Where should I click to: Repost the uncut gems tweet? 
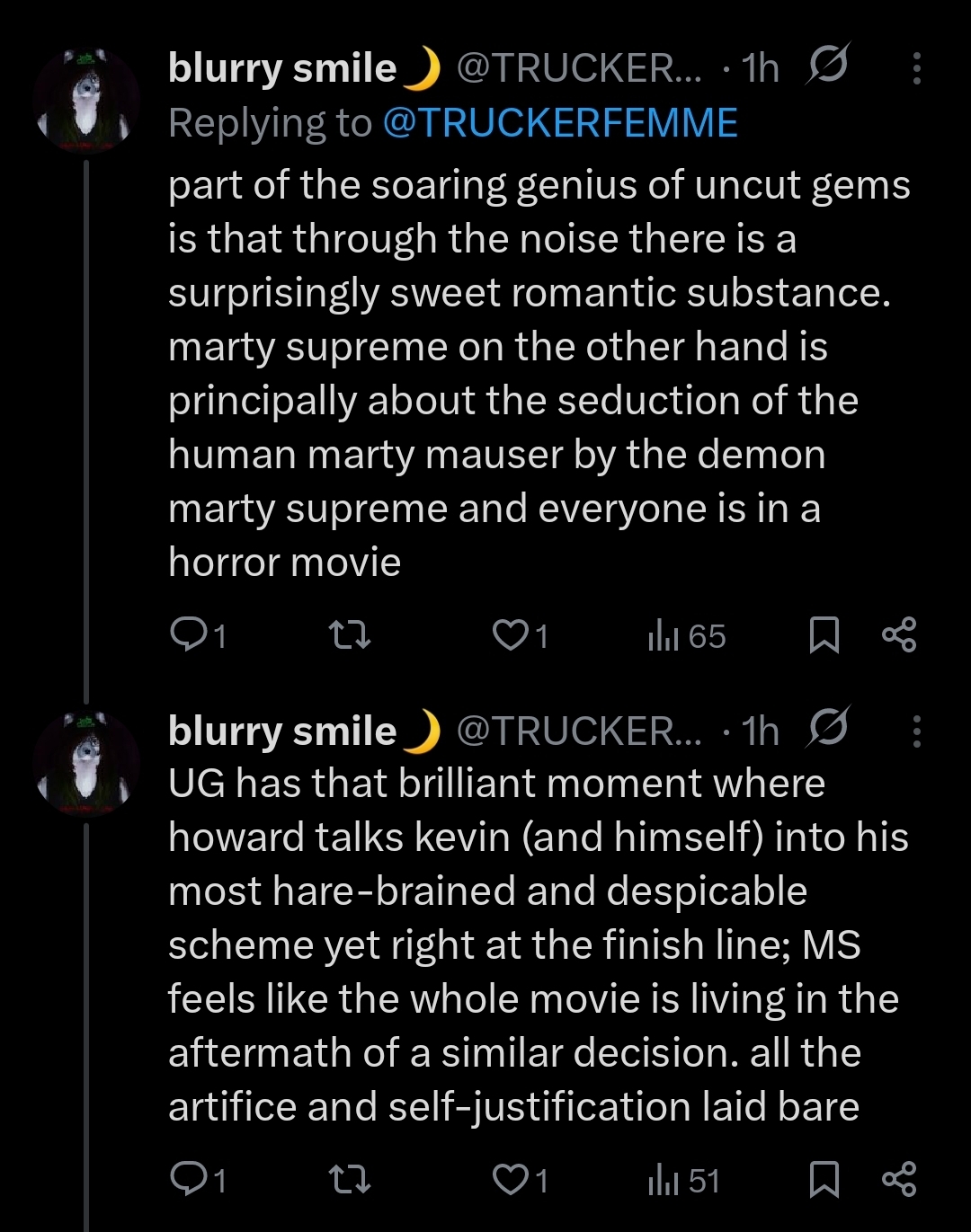click(350, 636)
